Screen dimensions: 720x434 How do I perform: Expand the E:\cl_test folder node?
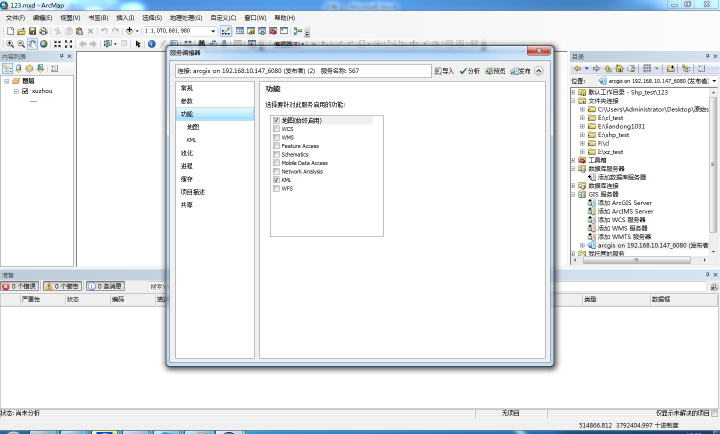(x=582, y=118)
